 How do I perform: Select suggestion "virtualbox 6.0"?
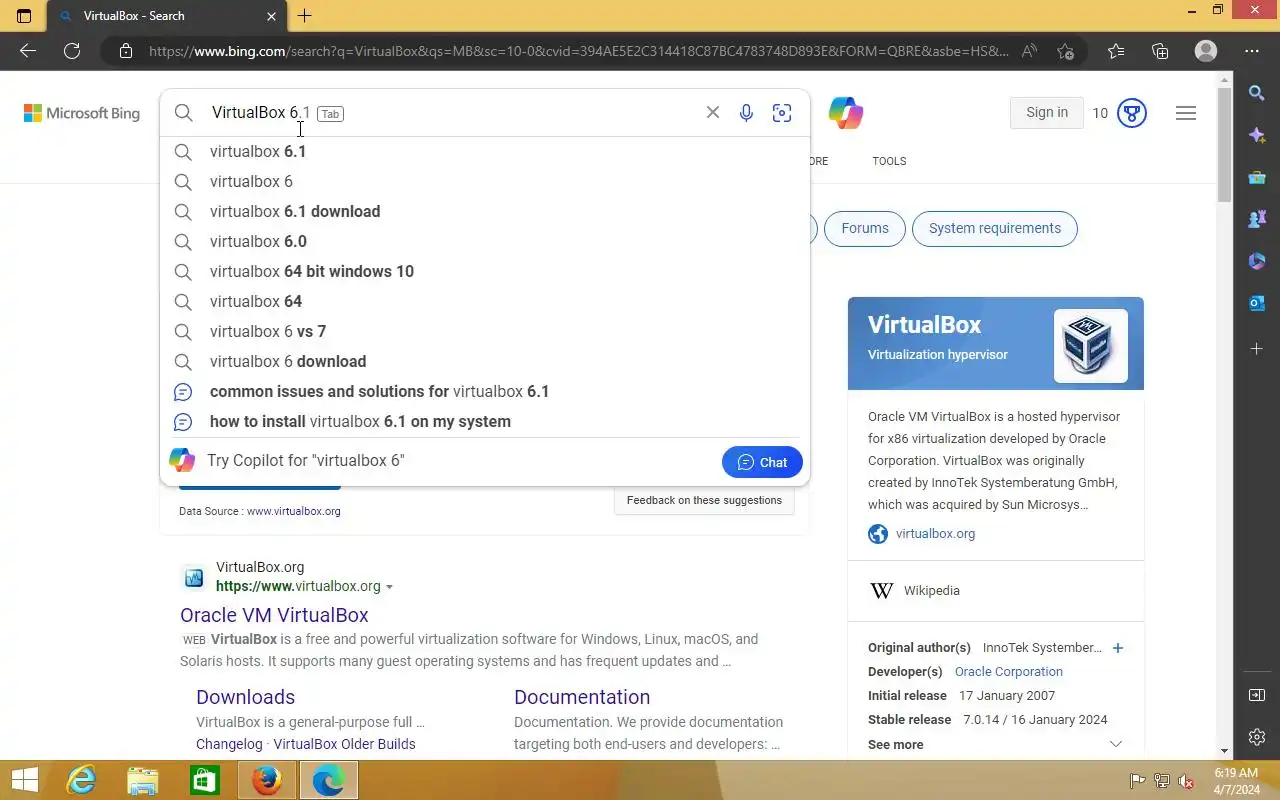(x=484, y=241)
